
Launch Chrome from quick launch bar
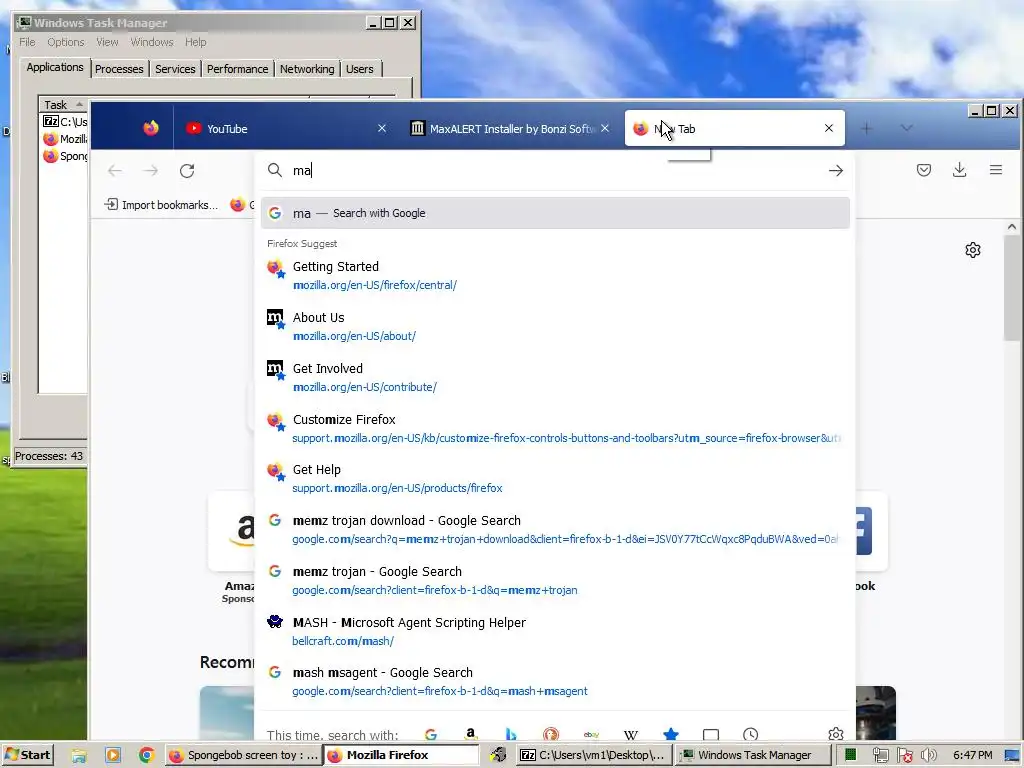[x=146, y=756]
